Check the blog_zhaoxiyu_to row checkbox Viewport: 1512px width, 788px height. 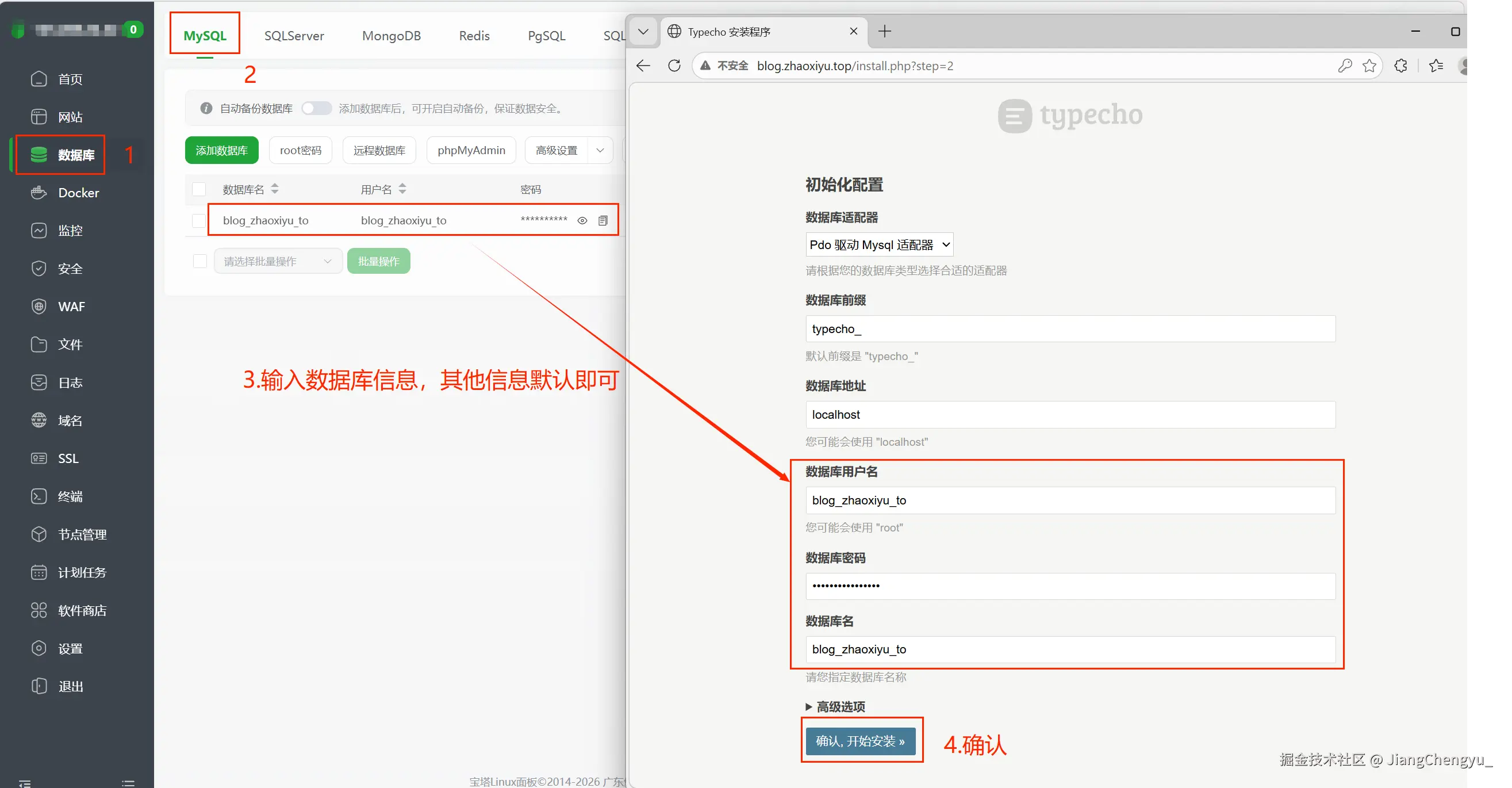(199, 221)
